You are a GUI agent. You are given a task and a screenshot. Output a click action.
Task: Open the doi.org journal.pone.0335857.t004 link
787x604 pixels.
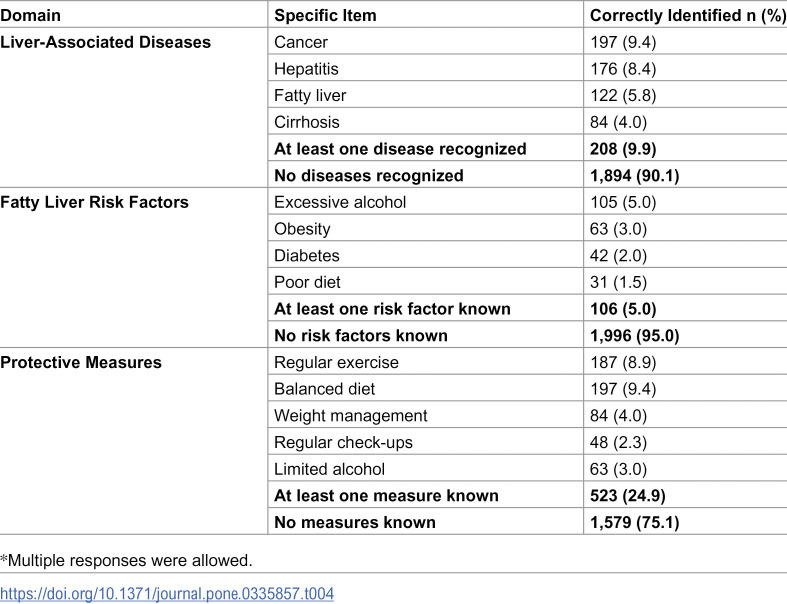pyautogui.click(x=167, y=593)
